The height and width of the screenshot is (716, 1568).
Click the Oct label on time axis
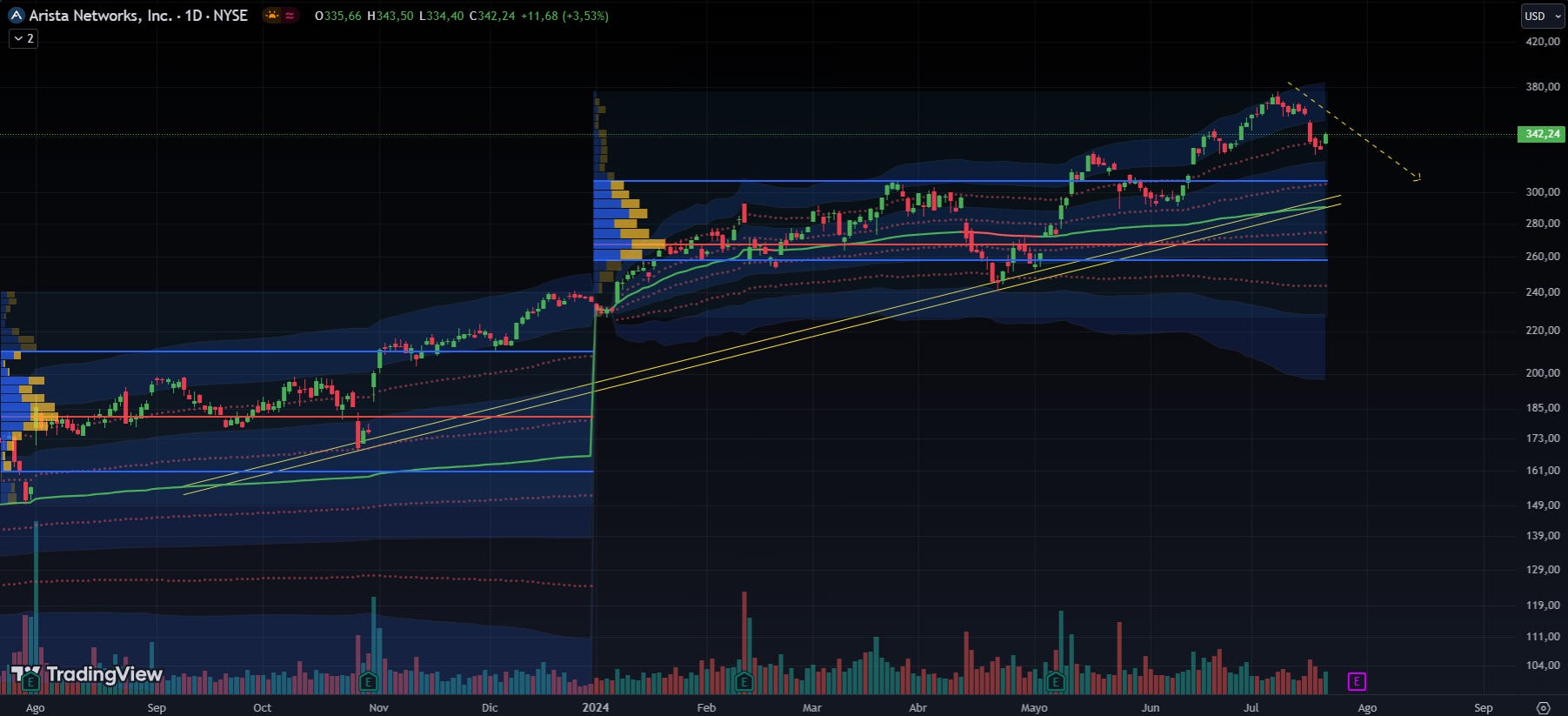(262, 707)
